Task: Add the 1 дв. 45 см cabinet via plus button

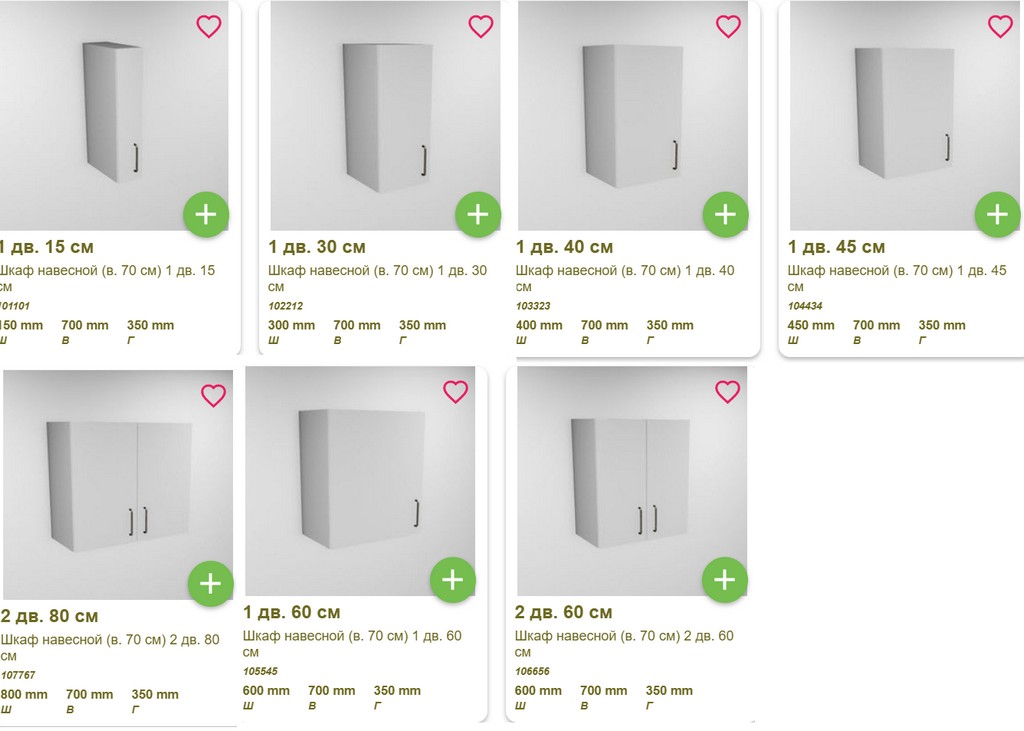Action: (997, 214)
